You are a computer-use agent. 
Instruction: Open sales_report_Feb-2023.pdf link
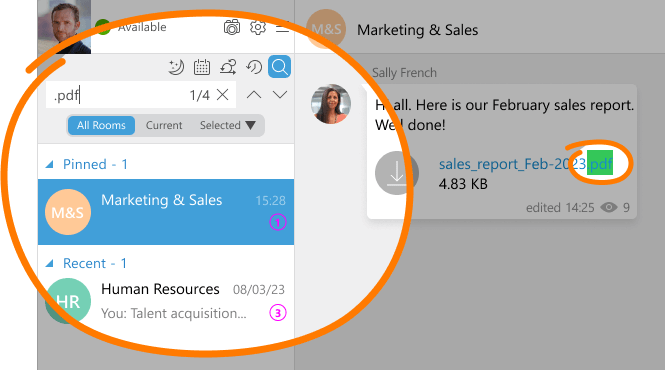coord(526,164)
